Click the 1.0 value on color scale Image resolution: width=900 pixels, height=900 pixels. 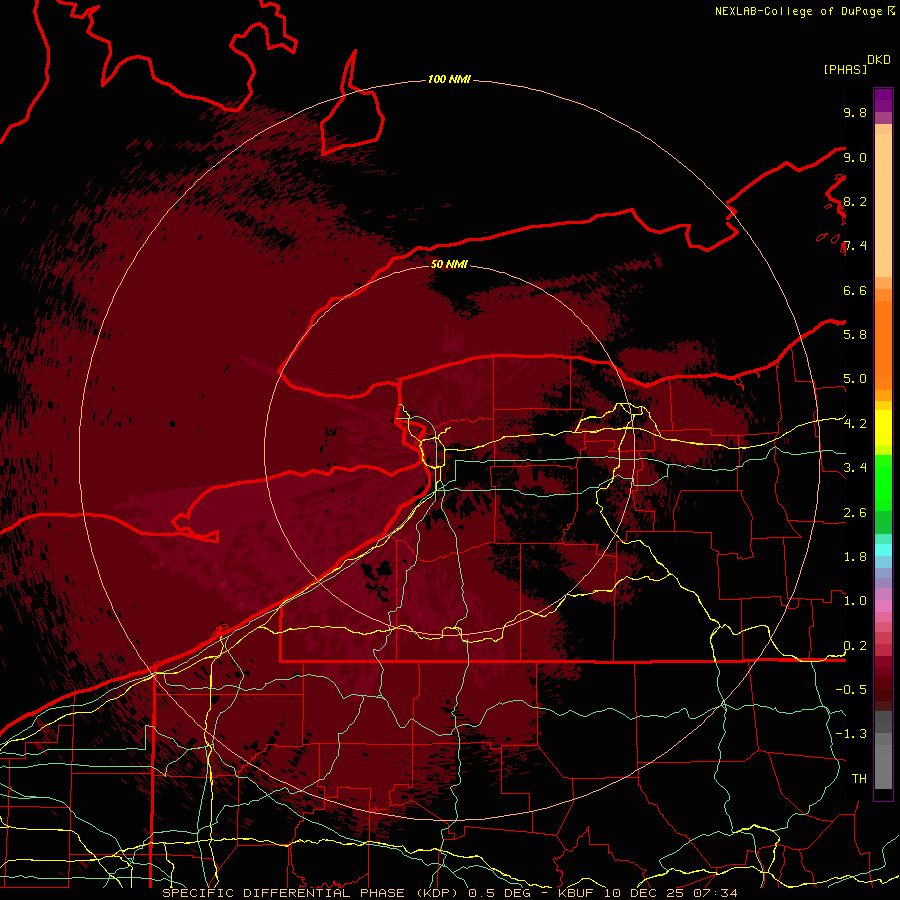pos(855,601)
